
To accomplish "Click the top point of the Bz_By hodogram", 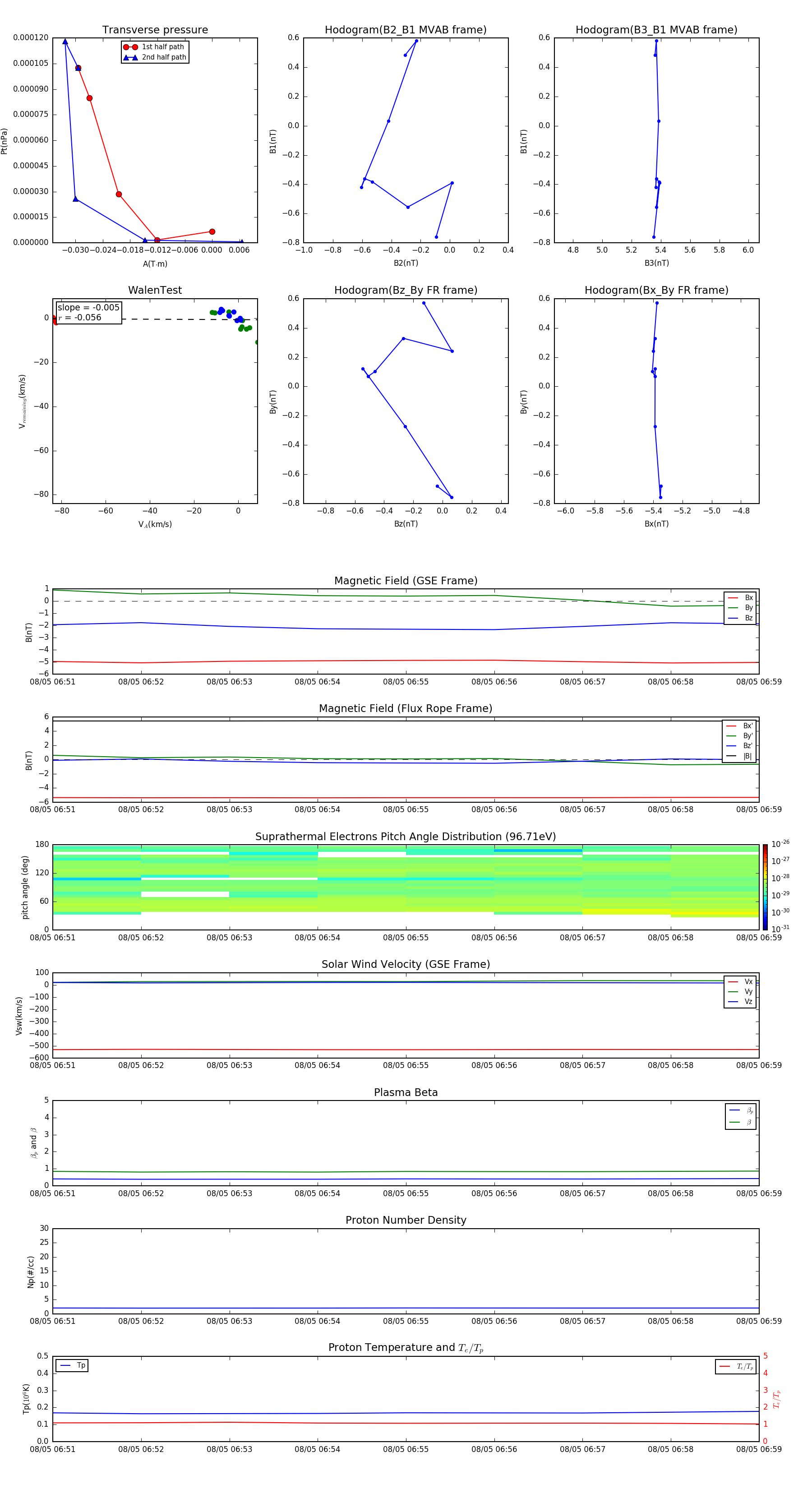I will pos(424,303).
